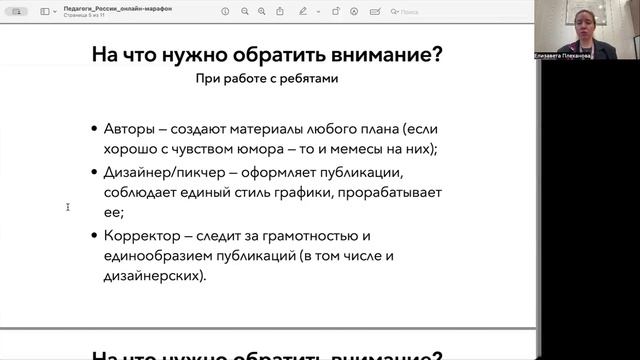Click slide heading 'На что нужно обратить внимание?'
This screenshot has height=360, width=640.
coord(267,54)
